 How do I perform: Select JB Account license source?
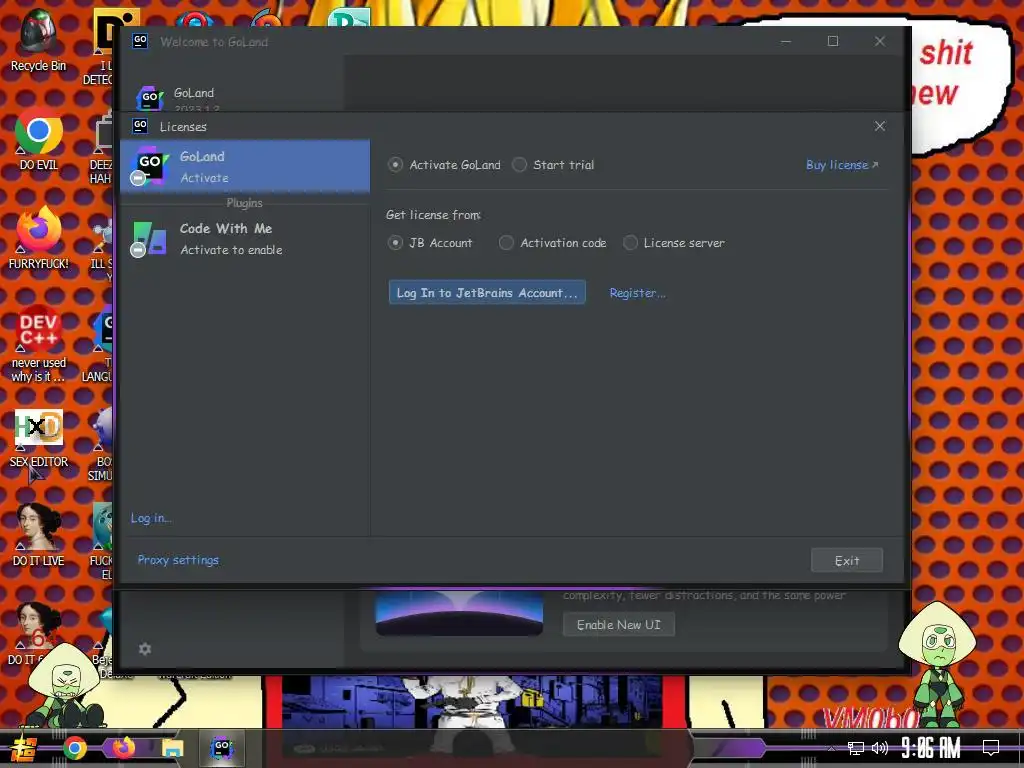click(x=430, y=243)
